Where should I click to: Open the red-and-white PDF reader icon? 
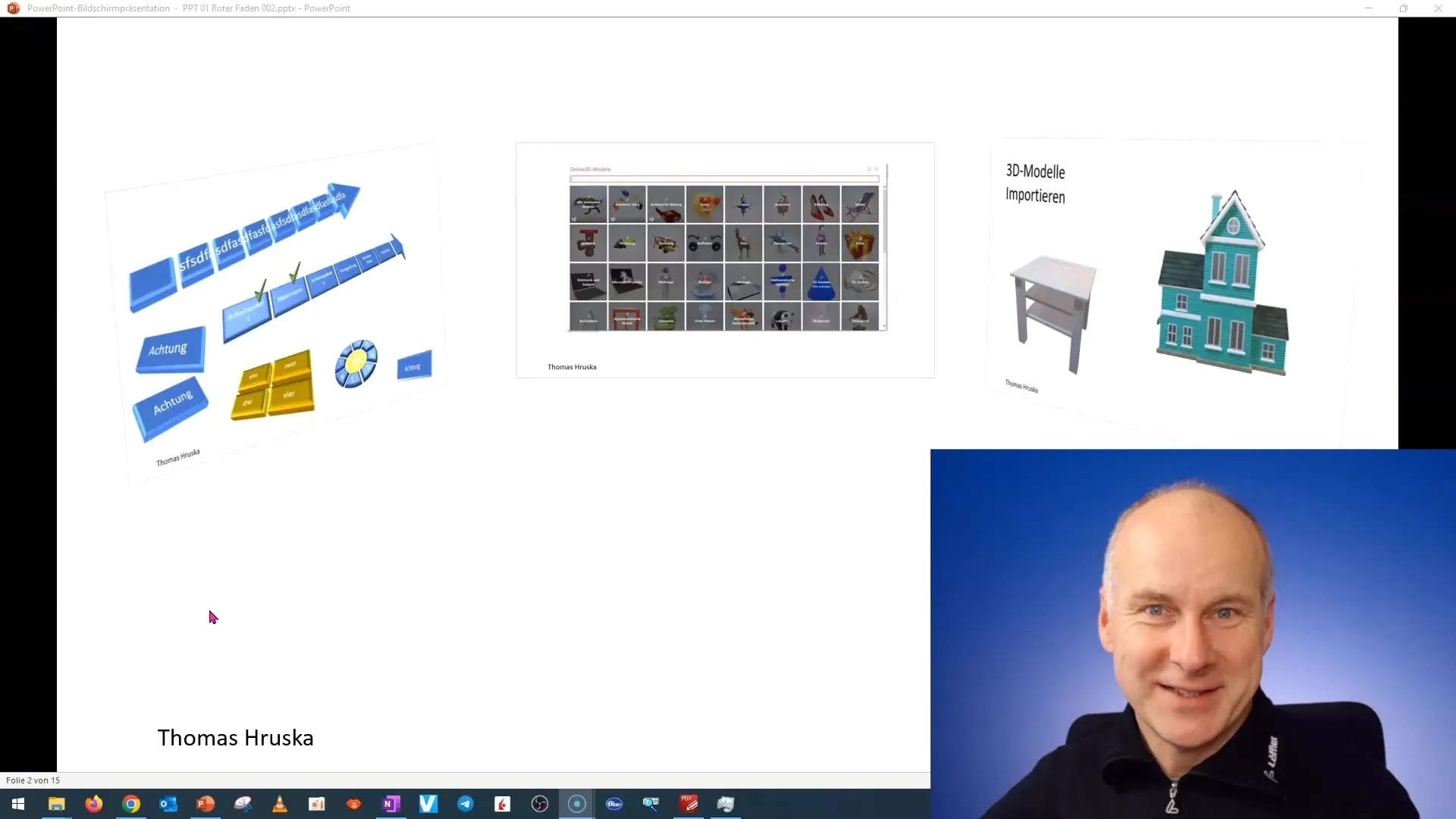coord(502,804)
